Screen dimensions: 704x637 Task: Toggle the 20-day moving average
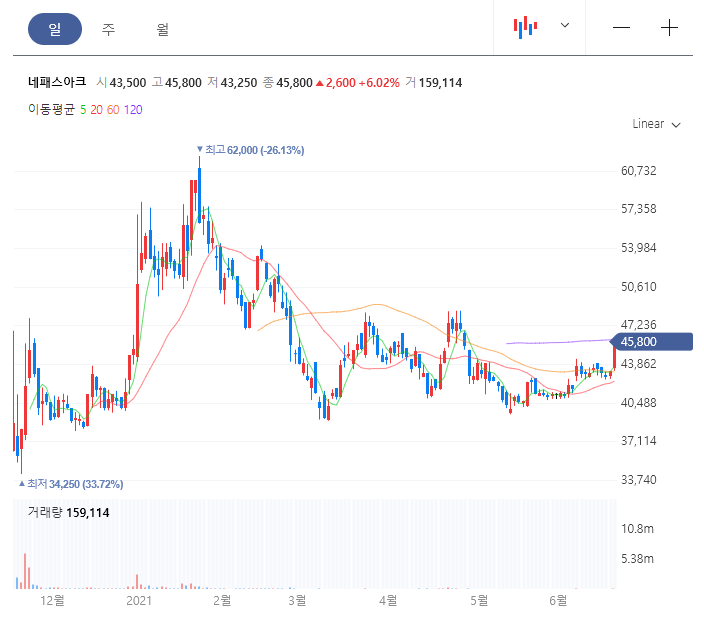[x=97, y=110]
